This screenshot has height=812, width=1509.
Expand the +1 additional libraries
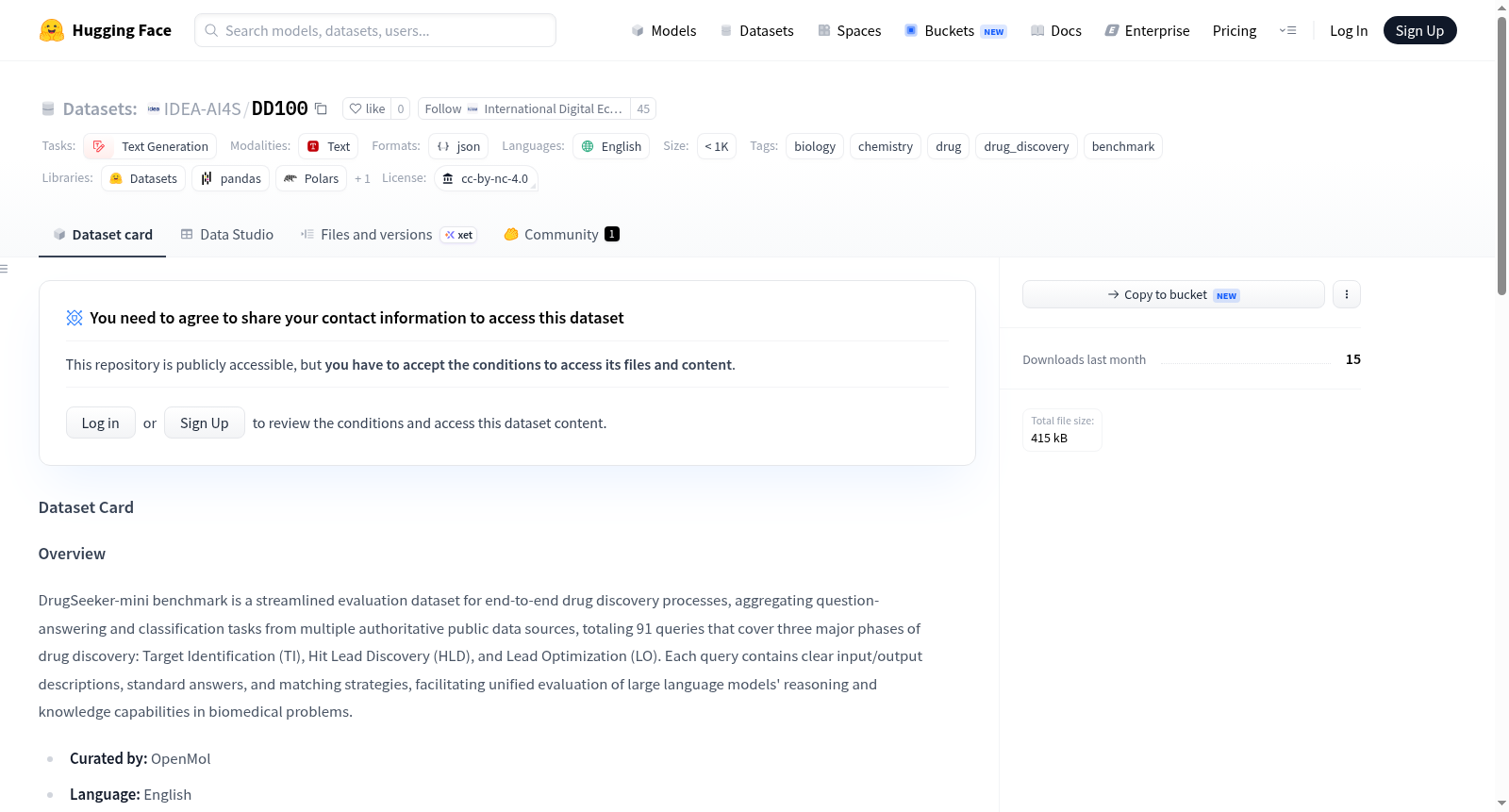(x=362, y=178)
